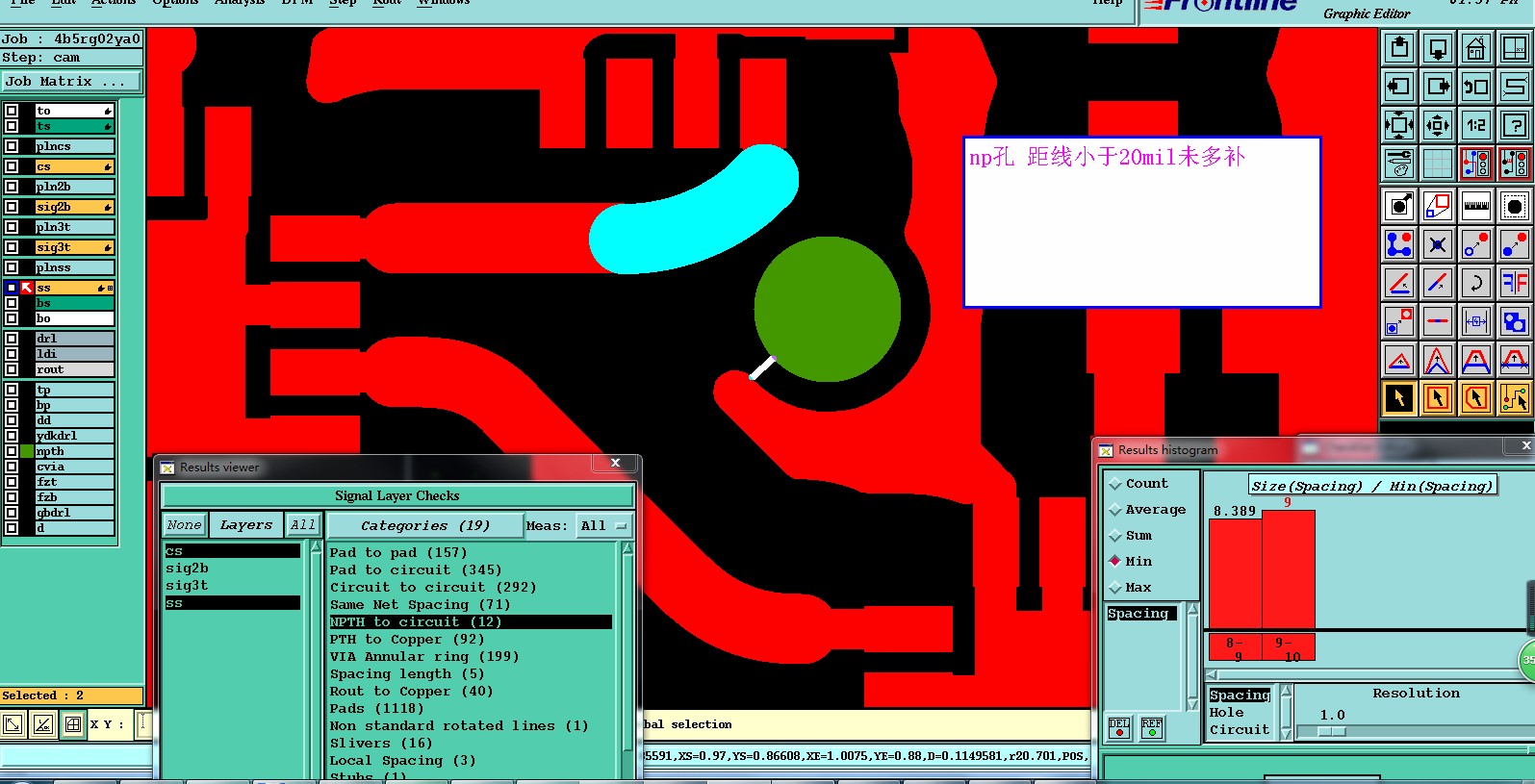Select 'sig3t' in Results viewer layer list
Viewport: 1535px width, 784px height.
click(x=187, y=586)
